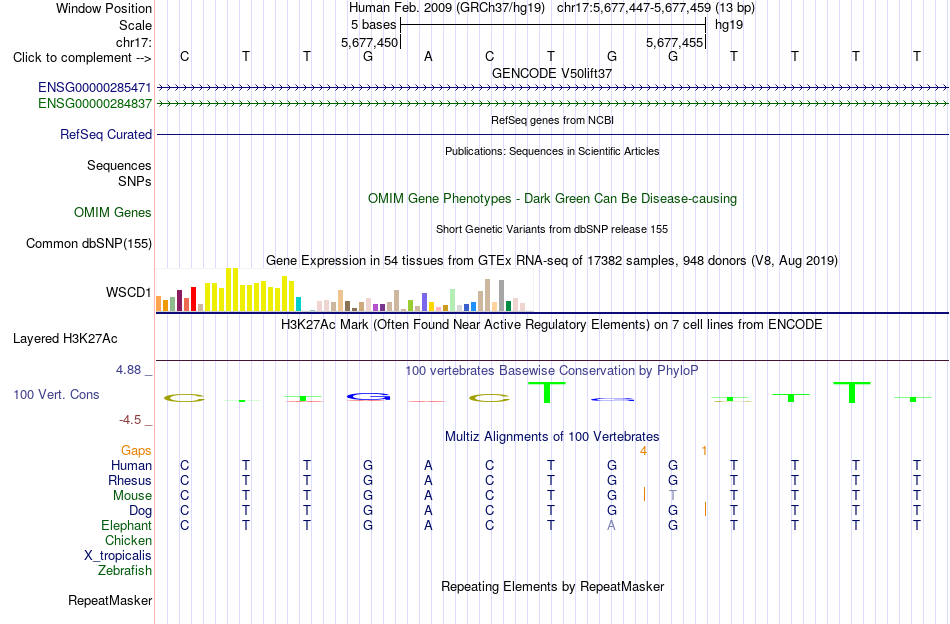Click the ENSG00000284837 gene label
Screen dimensions: 950x624
tap(95, 104)
